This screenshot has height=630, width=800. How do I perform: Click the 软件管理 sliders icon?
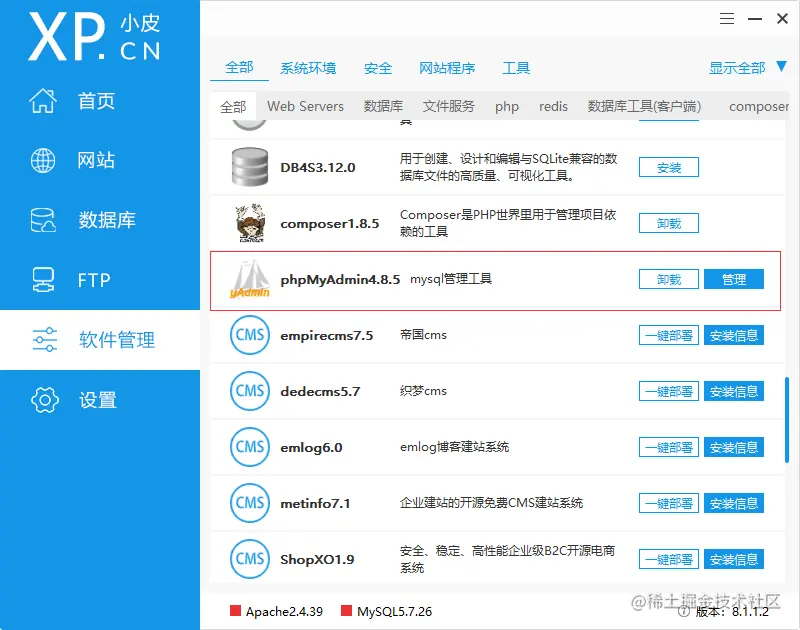click(44, 340)
